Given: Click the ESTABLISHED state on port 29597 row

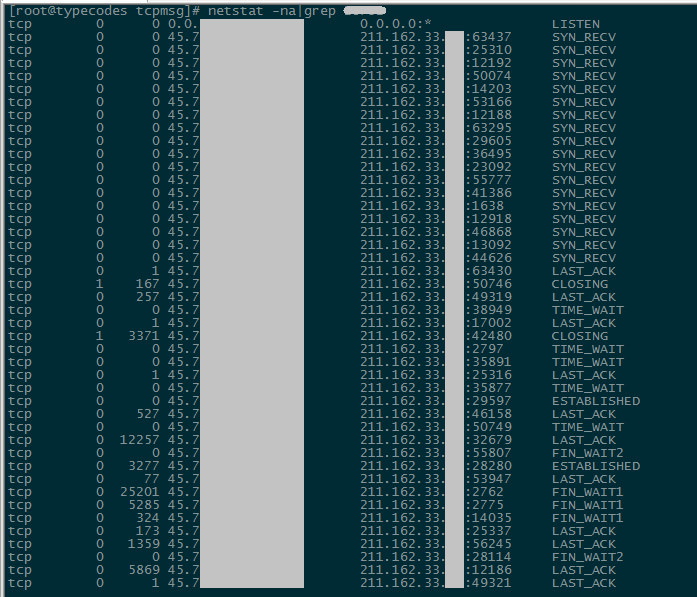Looking at the screenshot, I should [596, 401].
